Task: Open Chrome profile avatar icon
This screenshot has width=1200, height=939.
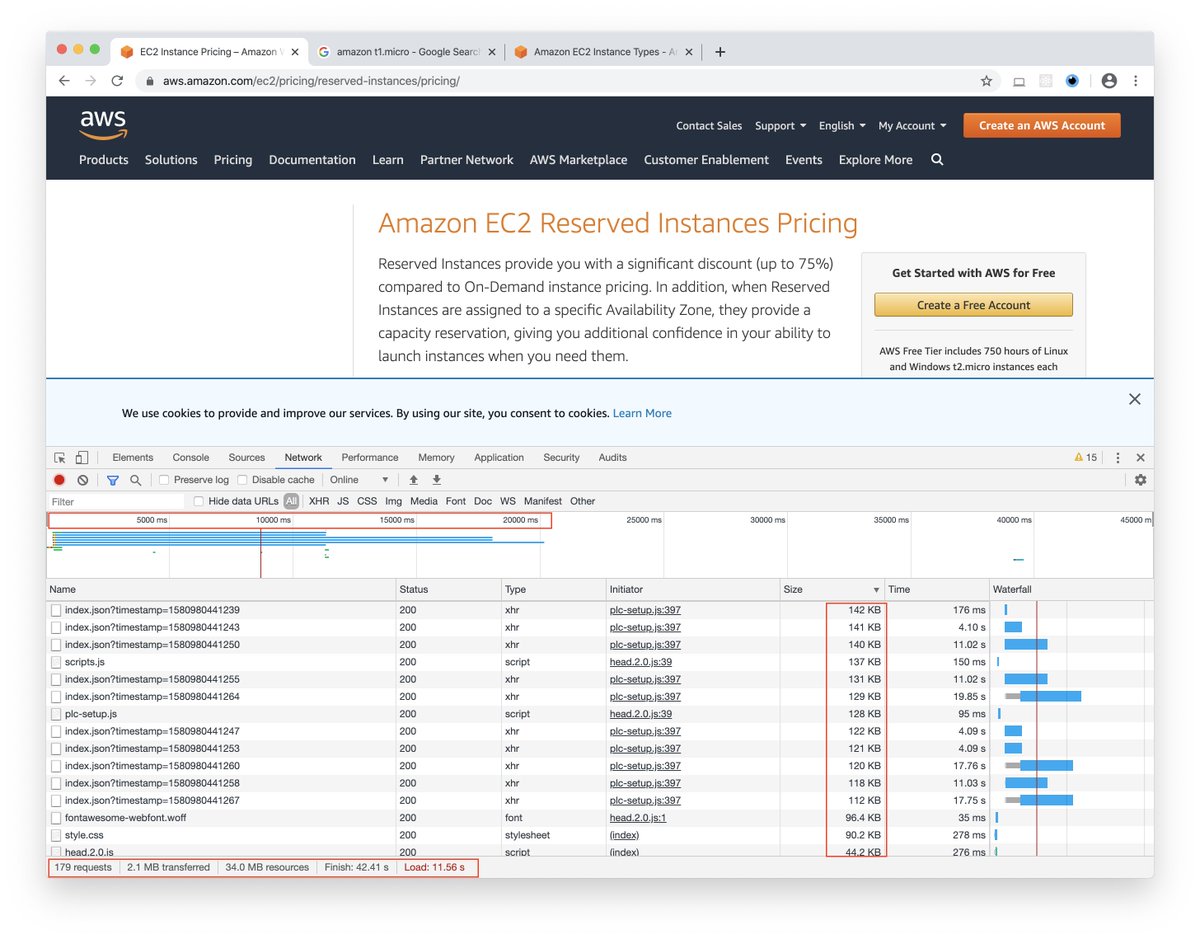Action: click(1108, 81)
